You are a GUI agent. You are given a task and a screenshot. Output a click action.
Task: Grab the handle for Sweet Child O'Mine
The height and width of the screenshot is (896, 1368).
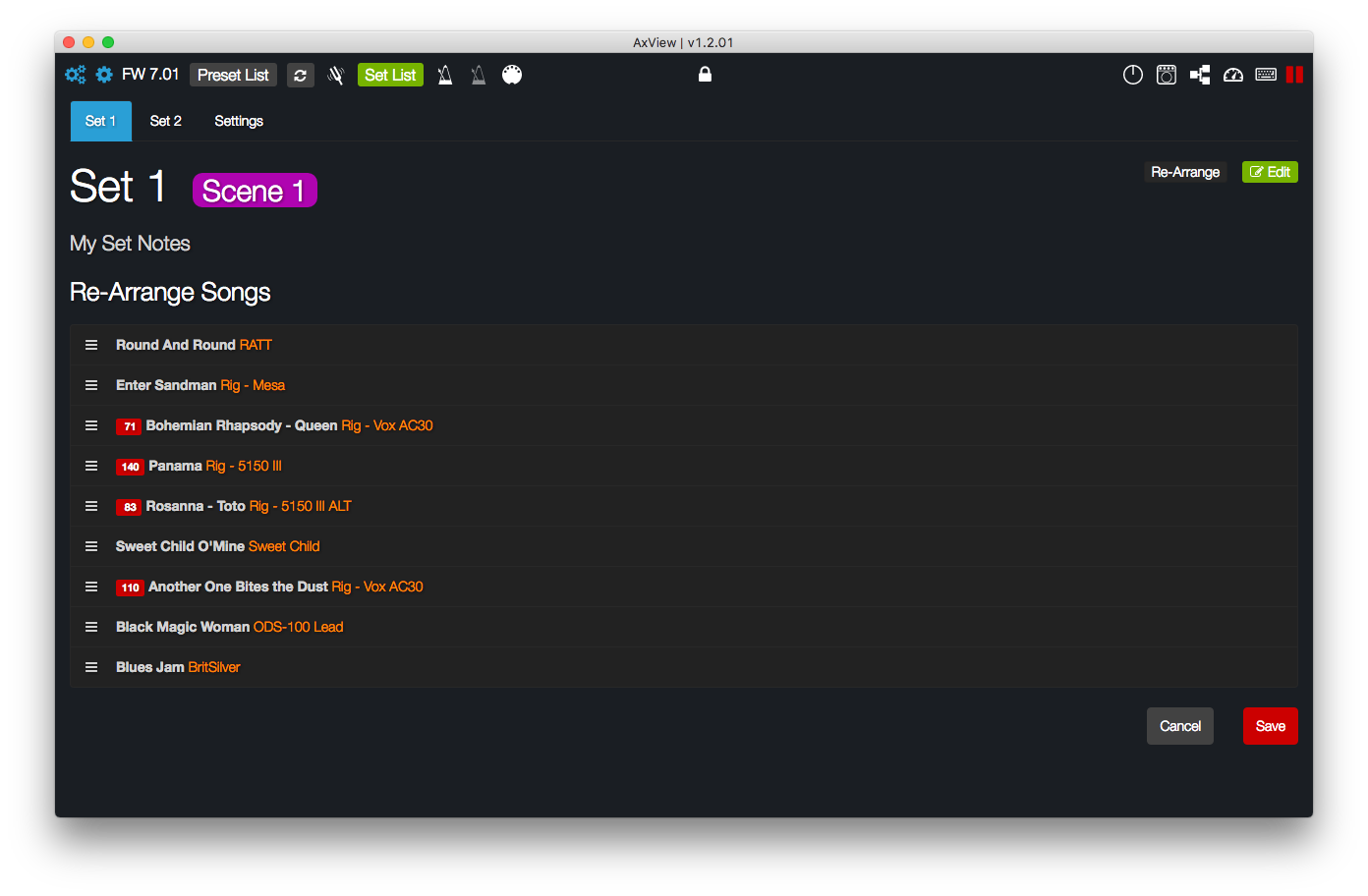click(91, 546)
